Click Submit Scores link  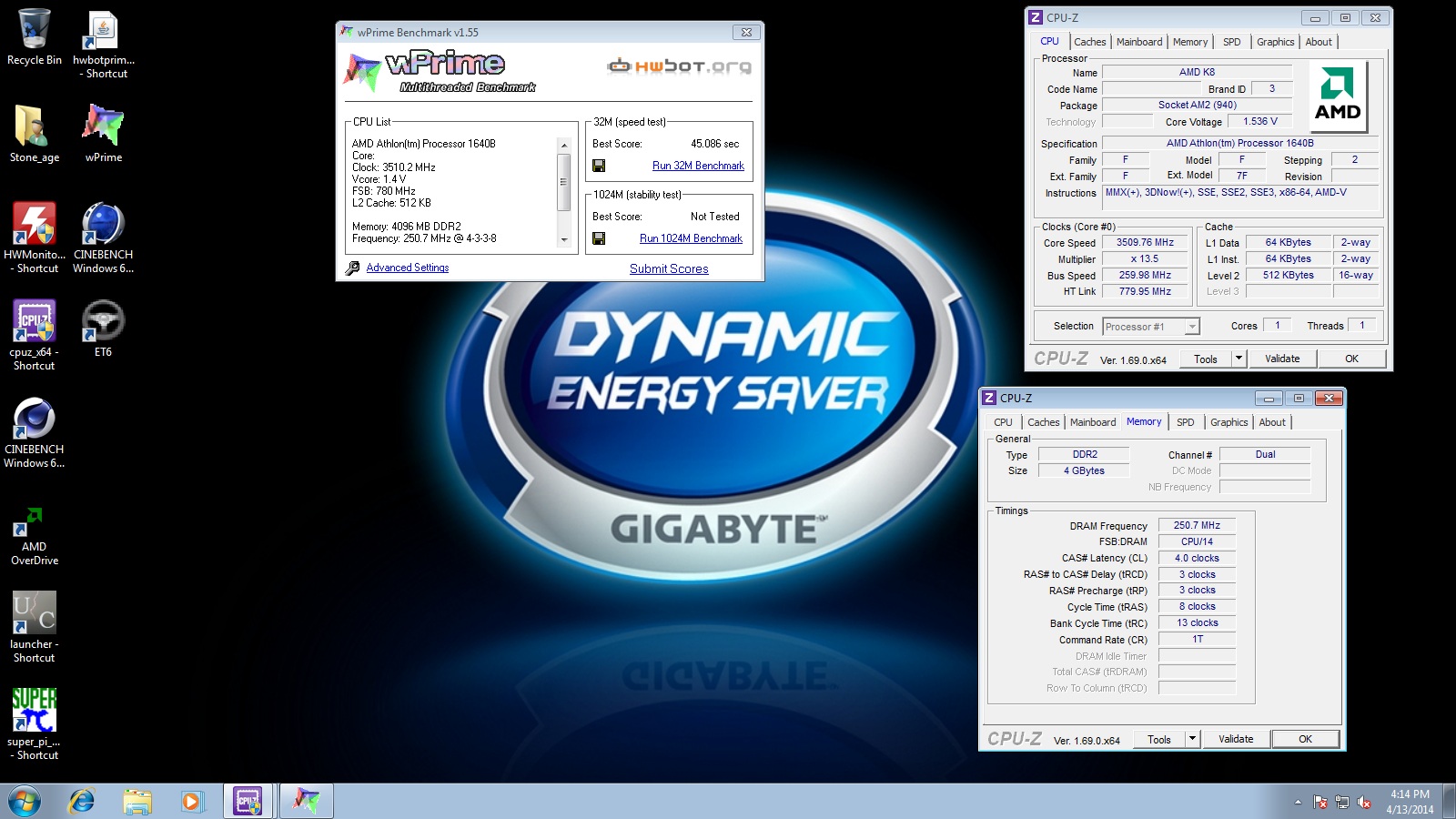[669, 268]
